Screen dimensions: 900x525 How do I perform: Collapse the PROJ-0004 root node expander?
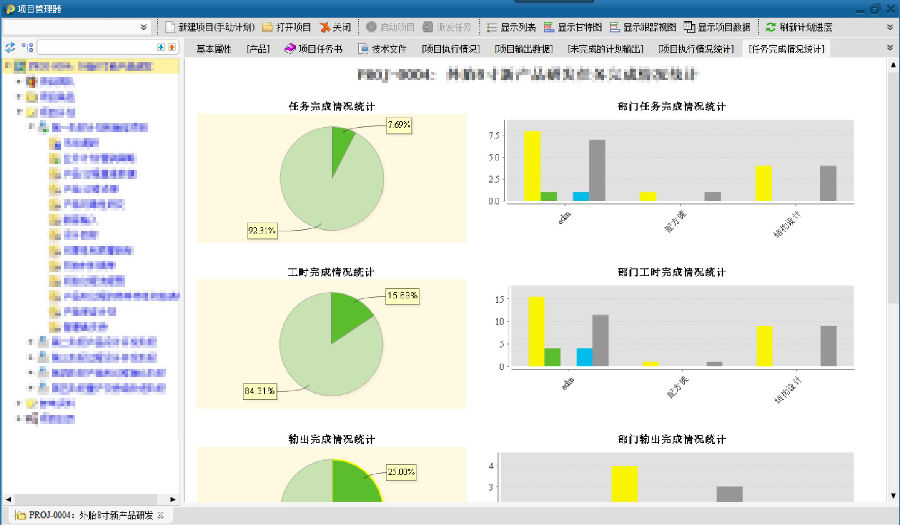(7, 65)
